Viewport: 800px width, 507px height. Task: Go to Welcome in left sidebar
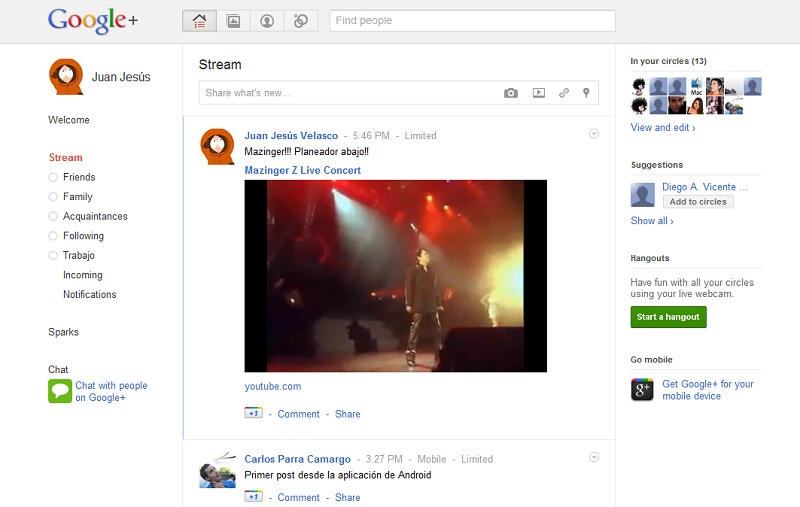(x=69, y=120)
